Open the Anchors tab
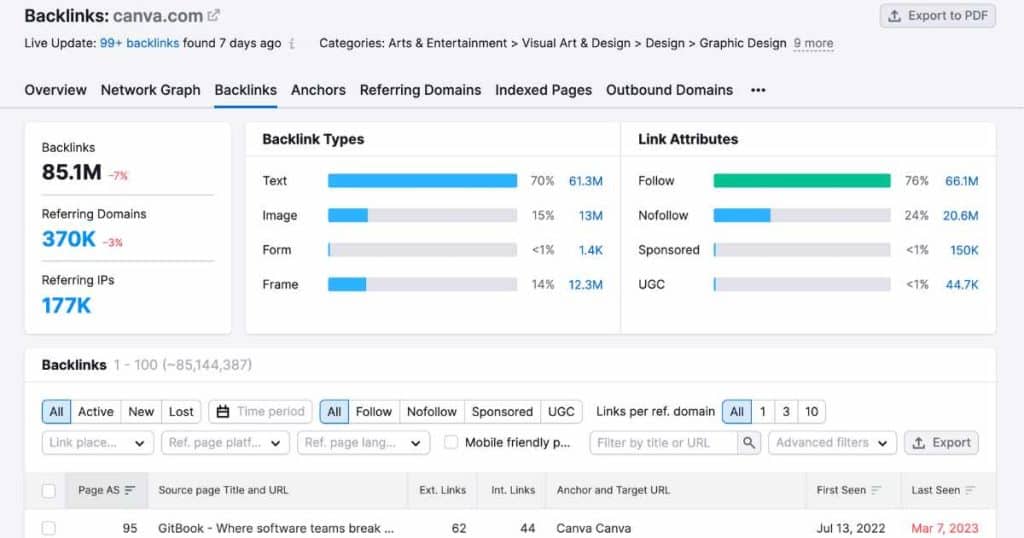The image size is (1024, 538). pyautogui.click(x=318, y=90)
